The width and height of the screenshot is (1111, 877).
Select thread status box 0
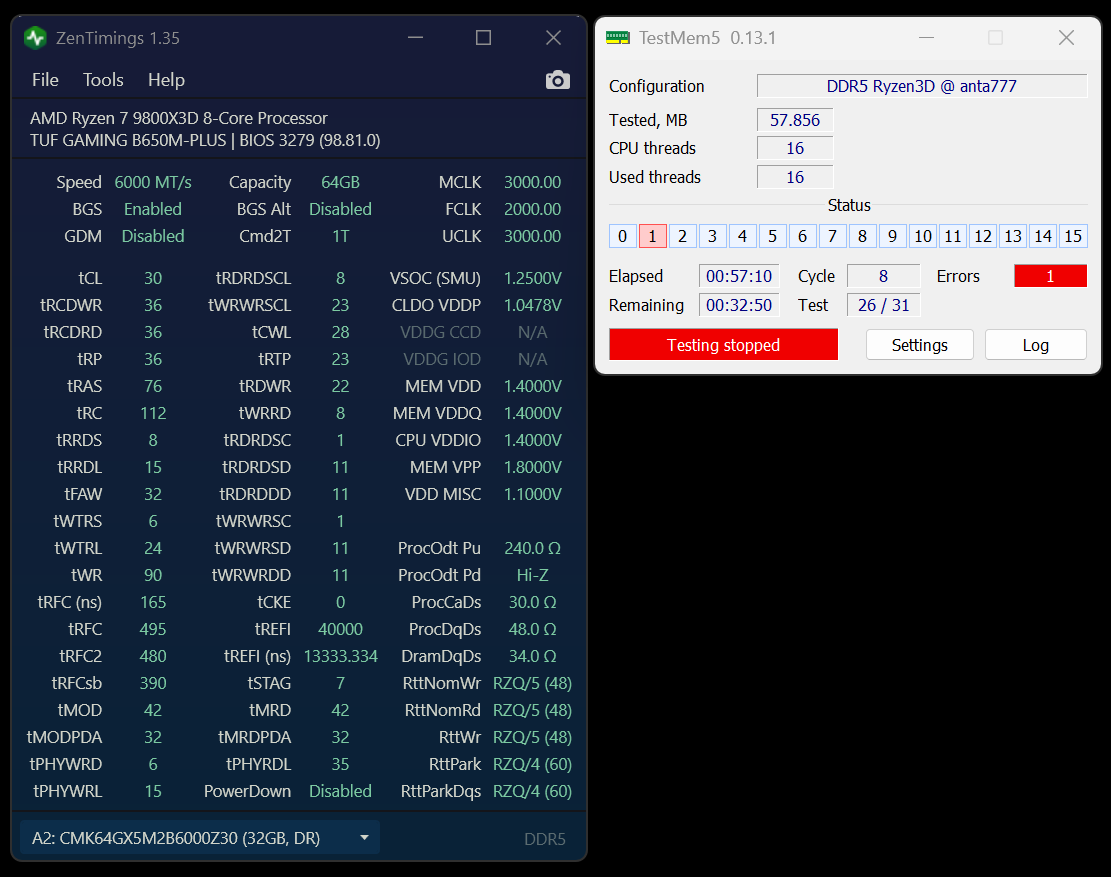622,236
